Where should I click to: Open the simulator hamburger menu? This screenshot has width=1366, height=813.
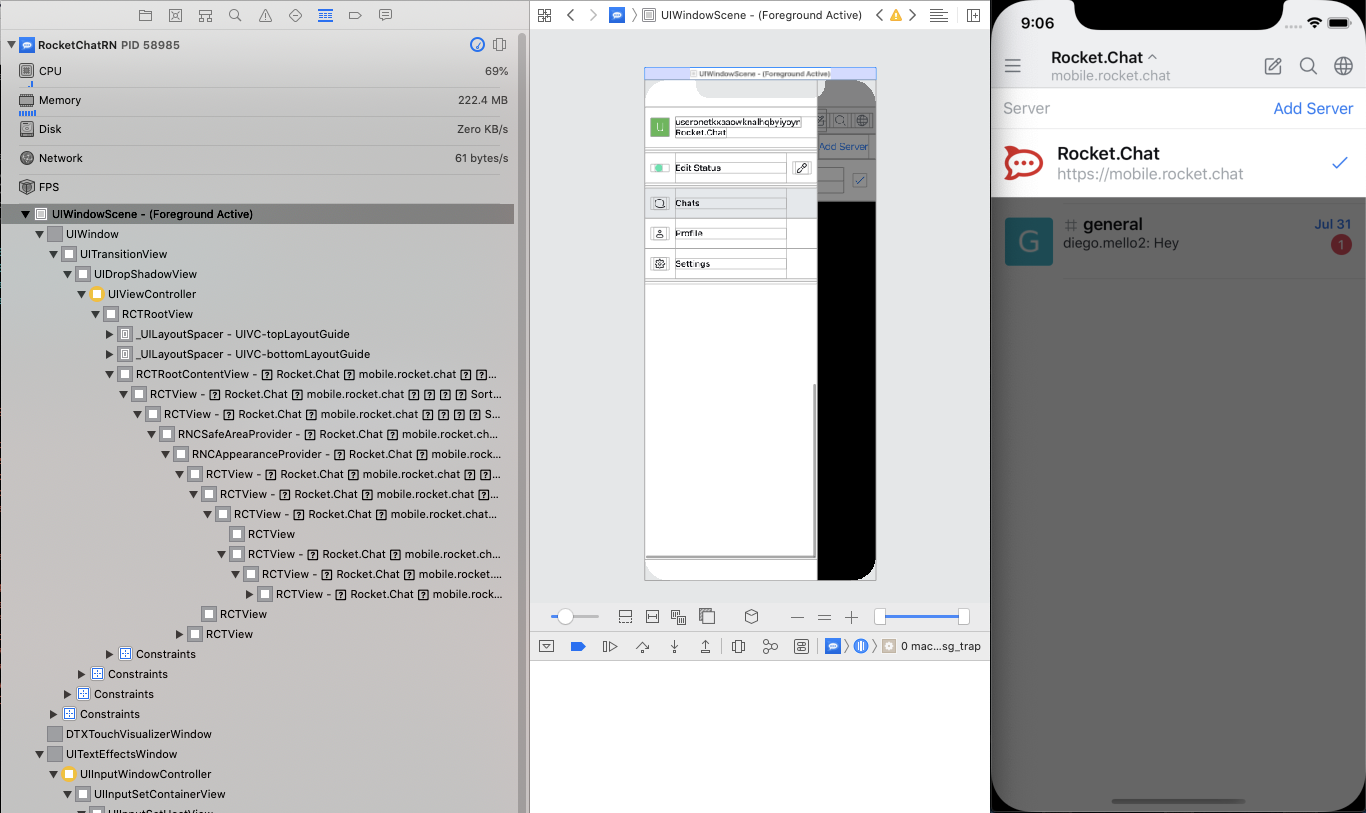[1013, 66]
